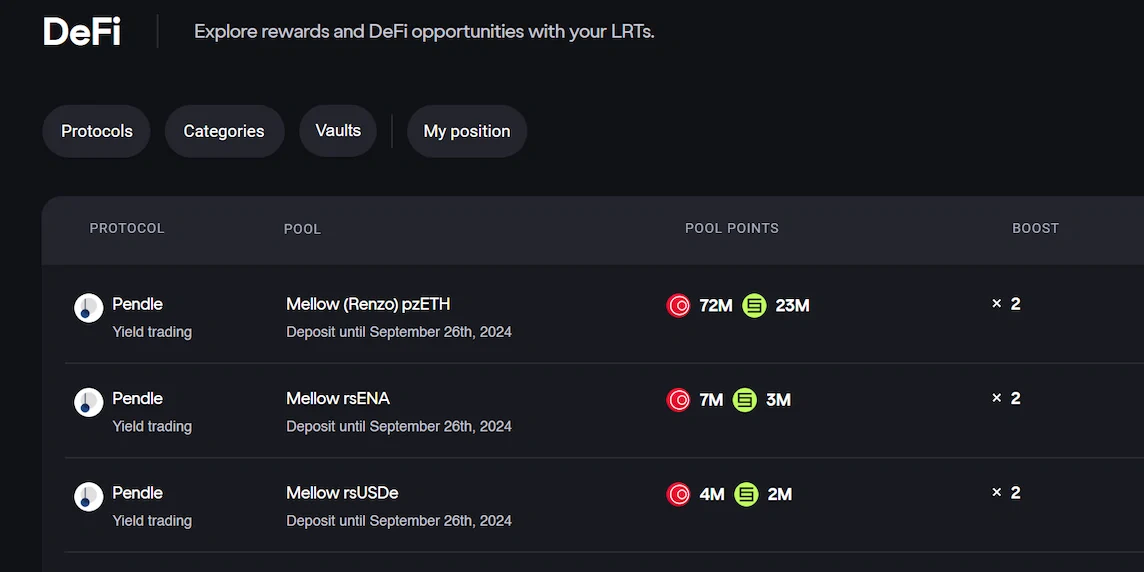Click Pendle icon in the pzETH row
The image size is (1144, 572).
click(x=89, y=308)
